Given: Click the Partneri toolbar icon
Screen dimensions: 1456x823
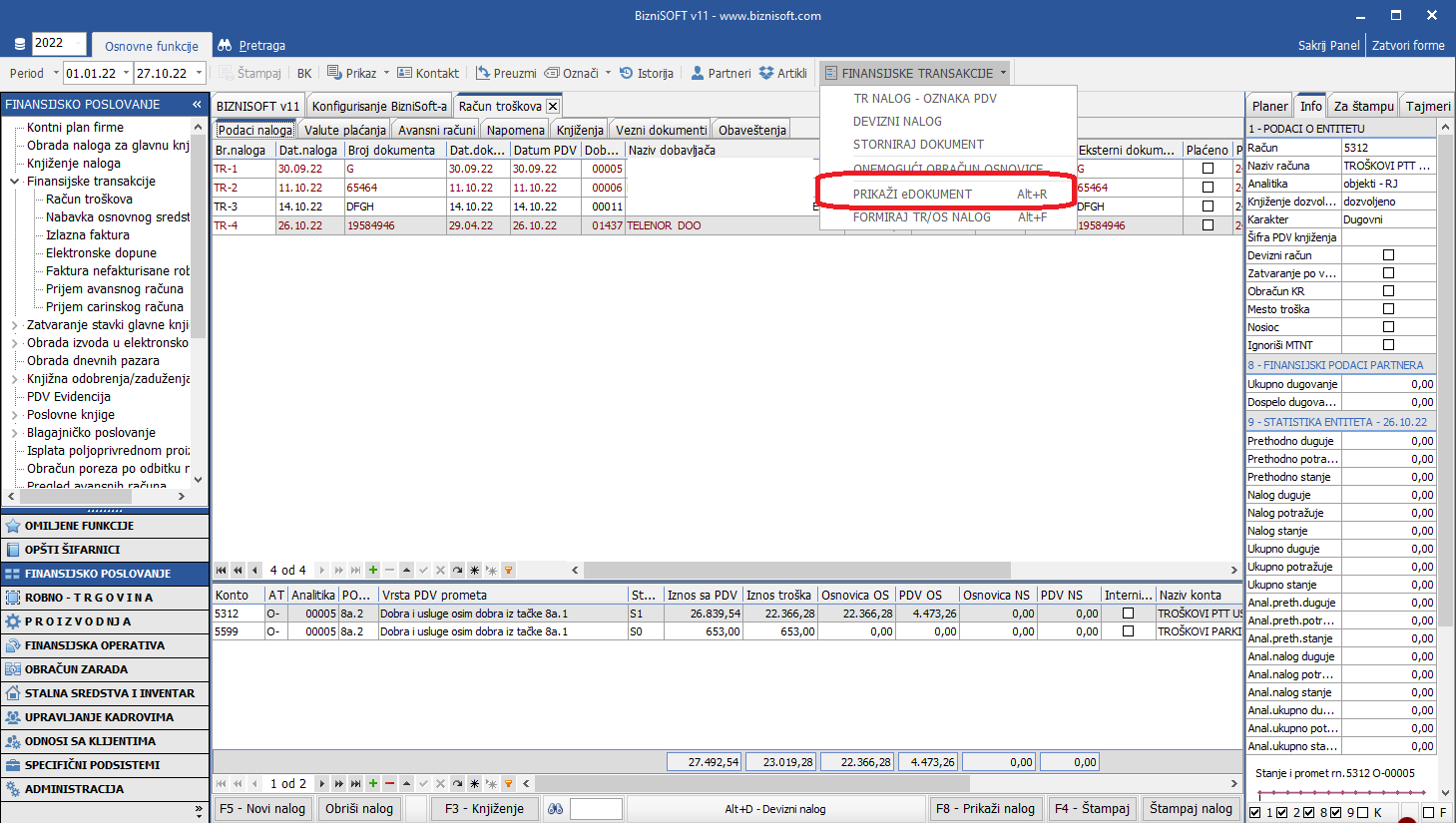Looking at the screenshot, I should pos(721,73).
